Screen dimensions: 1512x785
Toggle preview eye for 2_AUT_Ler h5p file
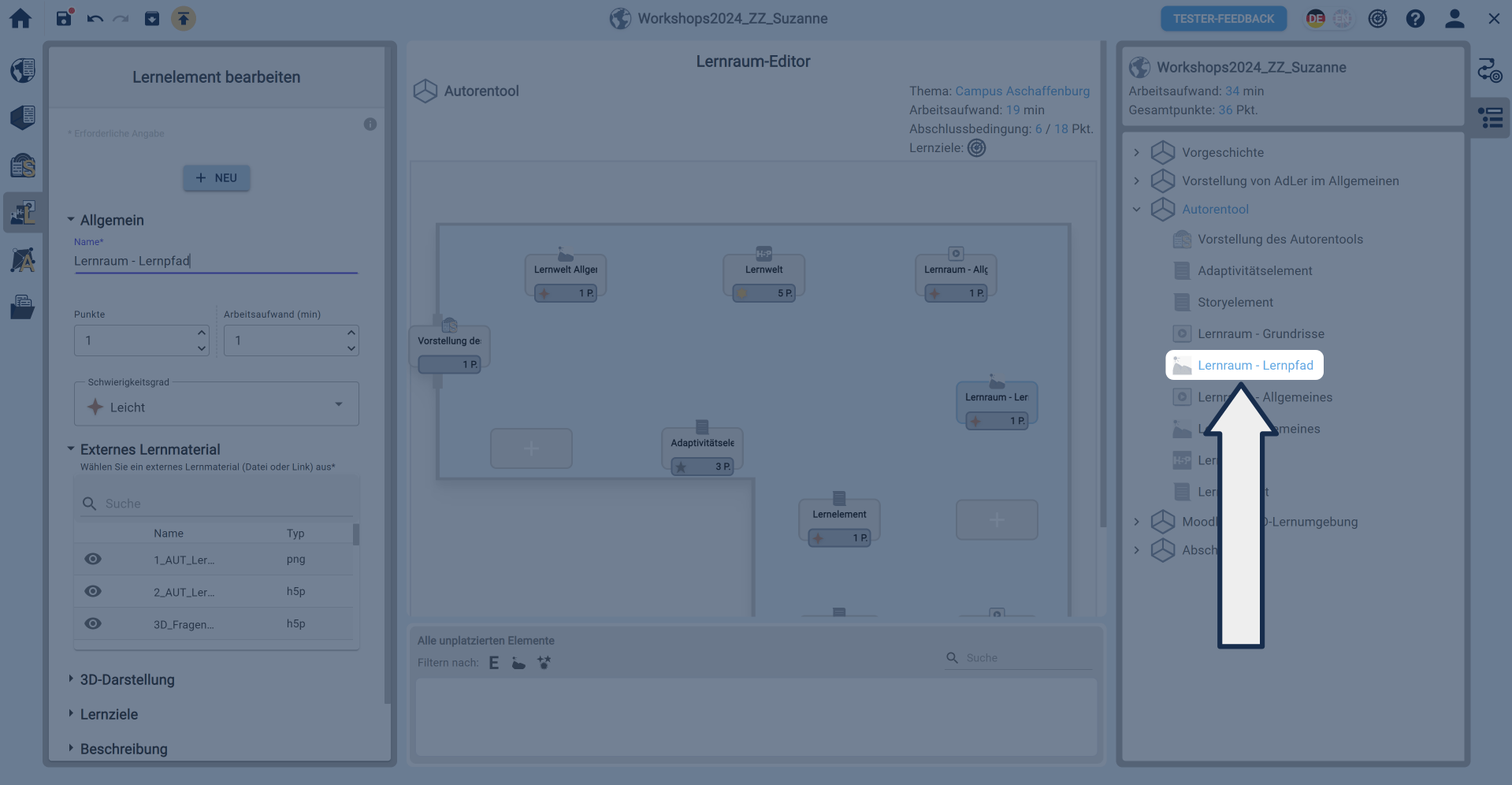pyautogui.click(x=93, y=592)
